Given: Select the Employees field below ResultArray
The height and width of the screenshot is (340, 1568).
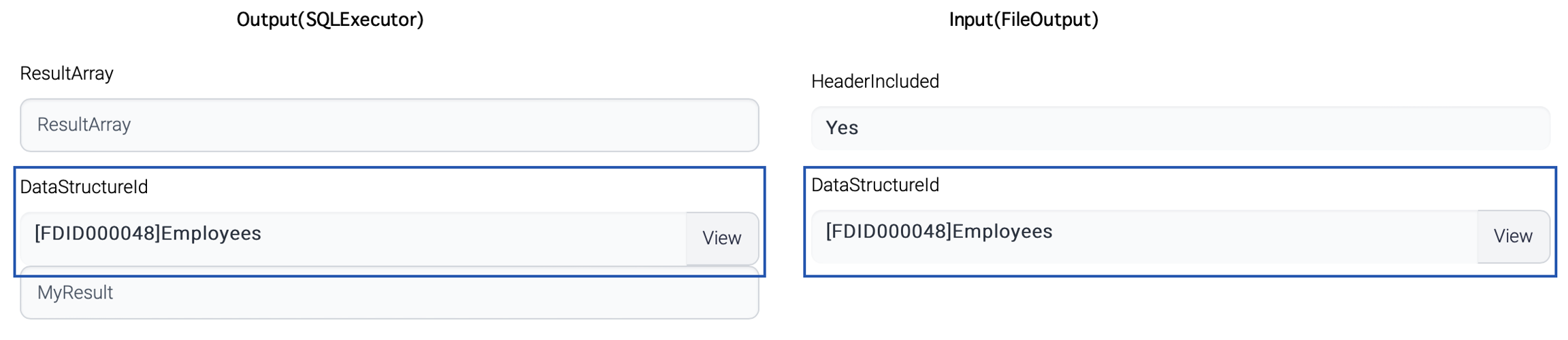Looking at the screenshot, I should tap(353, 237).
